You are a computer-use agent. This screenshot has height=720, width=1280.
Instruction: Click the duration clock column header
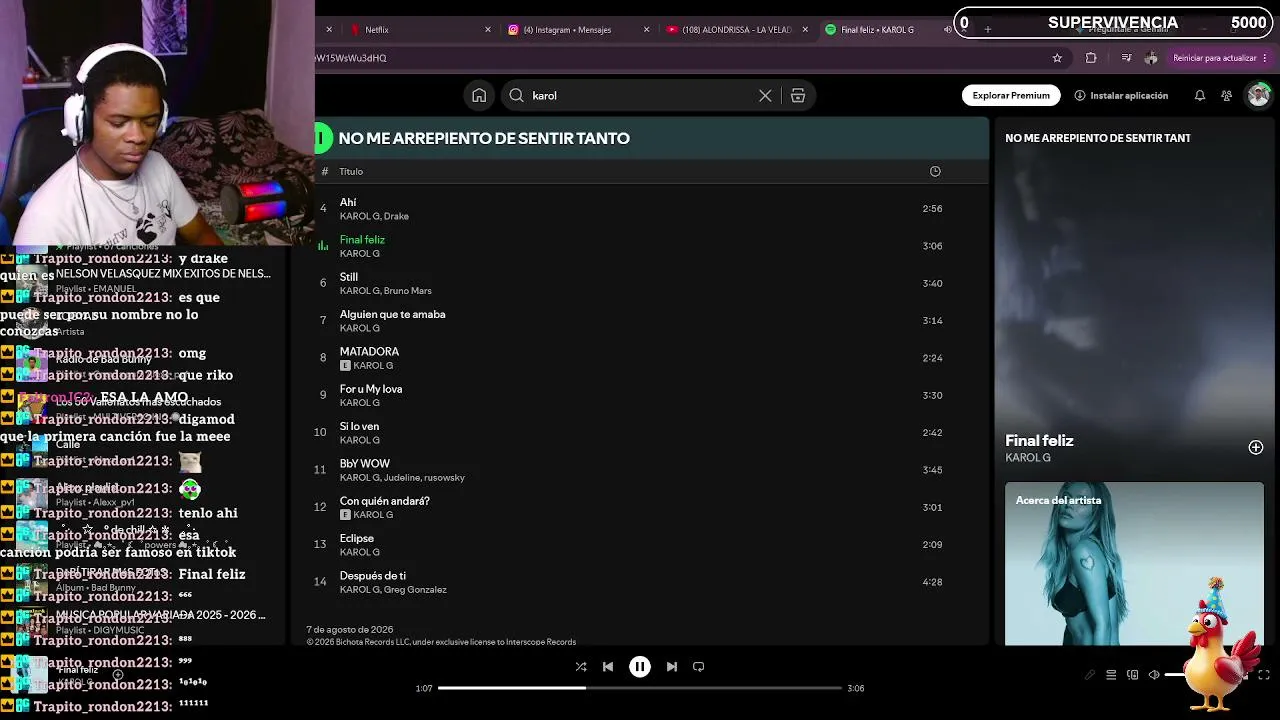[935, 171]
